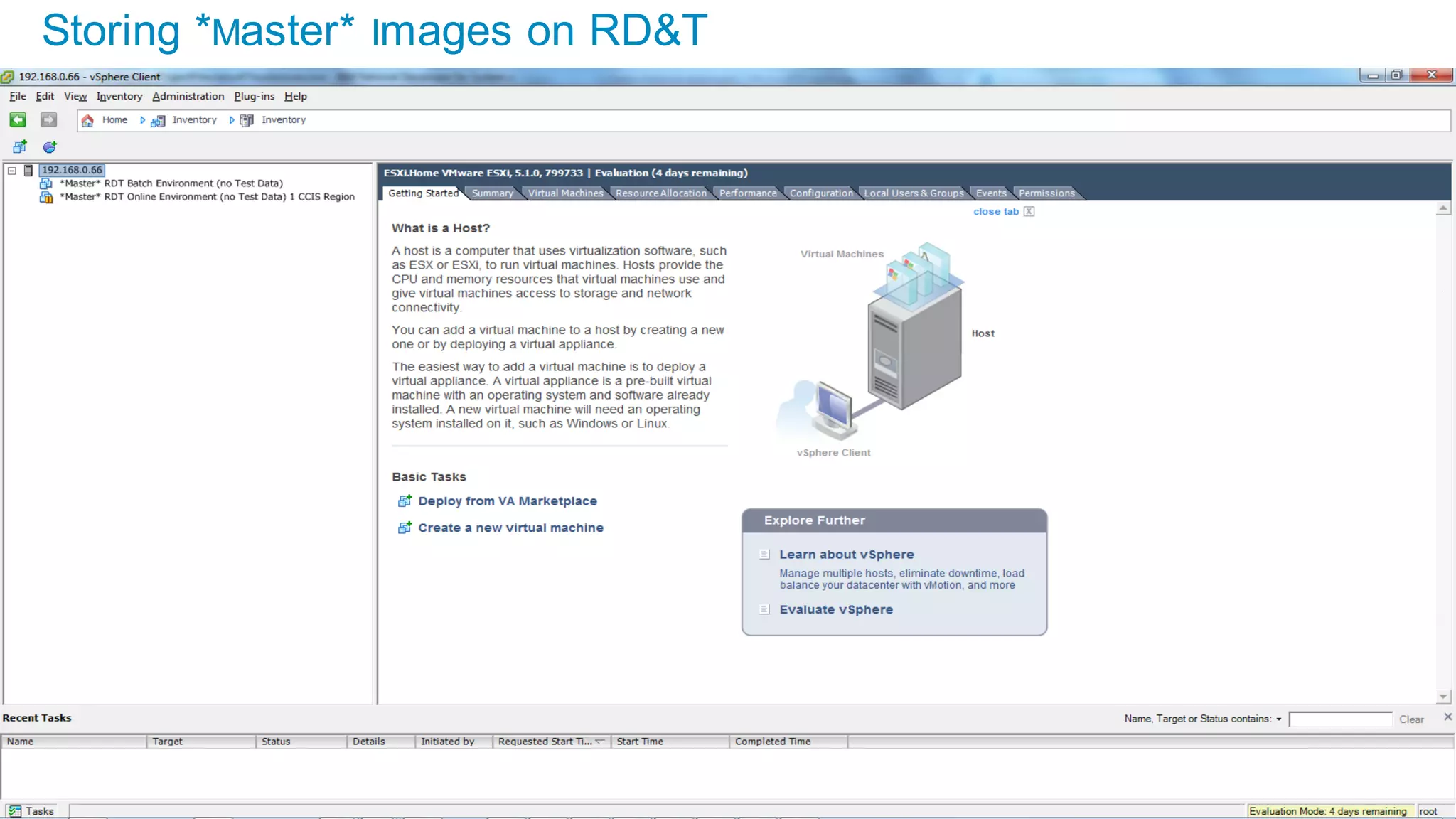Click the Start Time column header

670,742
